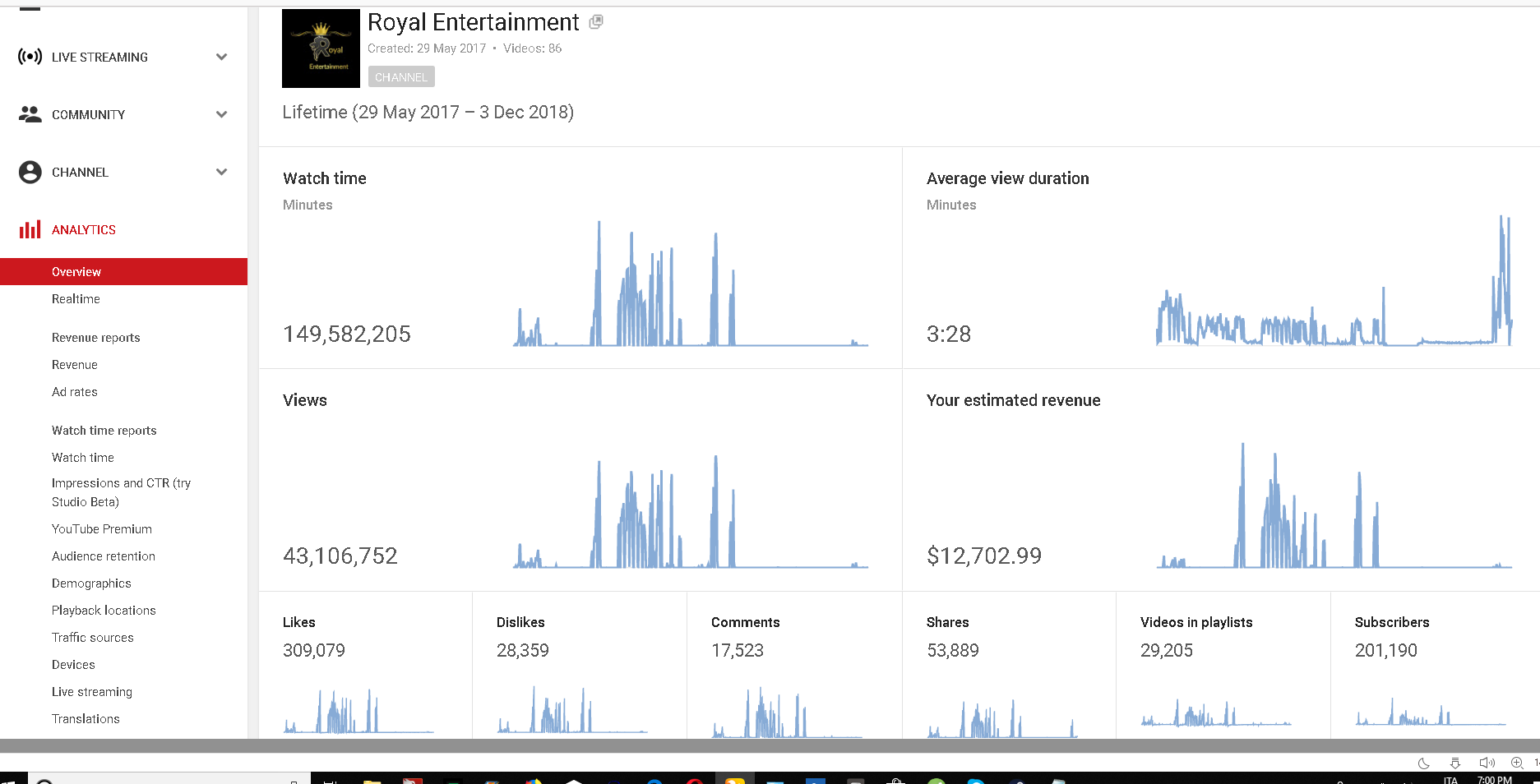Click the download tray status icon
Screen dimensions: 1540x784
point(1455,763)
